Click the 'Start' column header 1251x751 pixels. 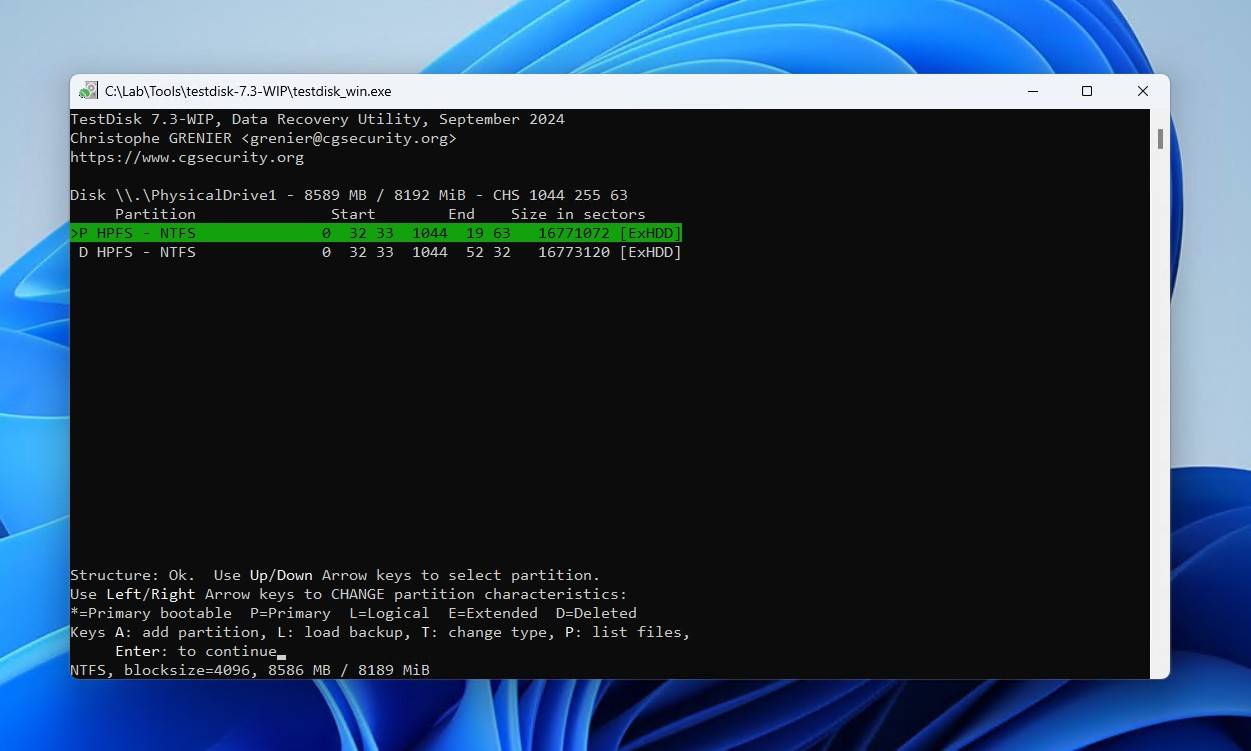(353, 214)
